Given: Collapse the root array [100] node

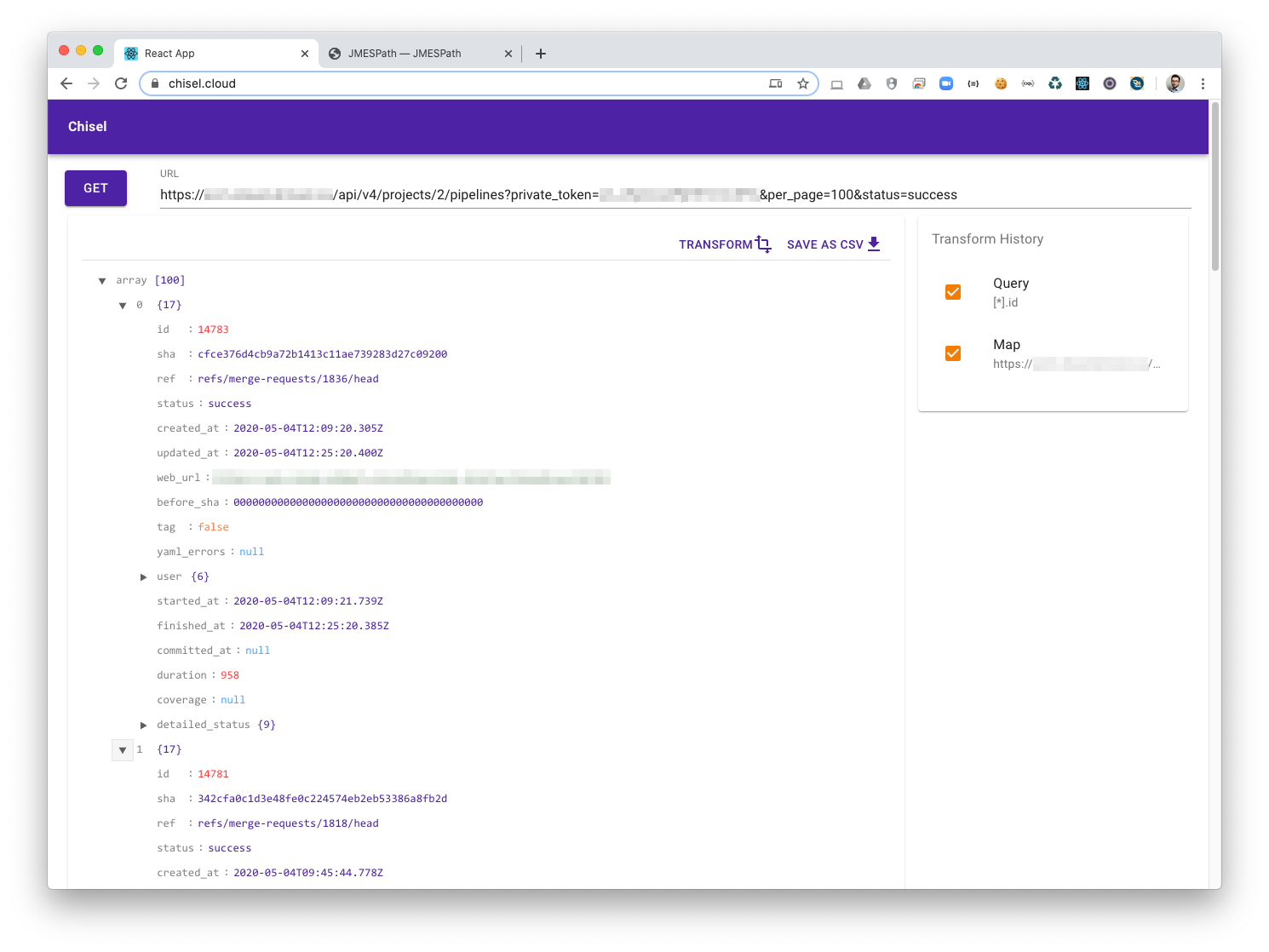Looking at the screenshot, I should [x=102, y=281].
